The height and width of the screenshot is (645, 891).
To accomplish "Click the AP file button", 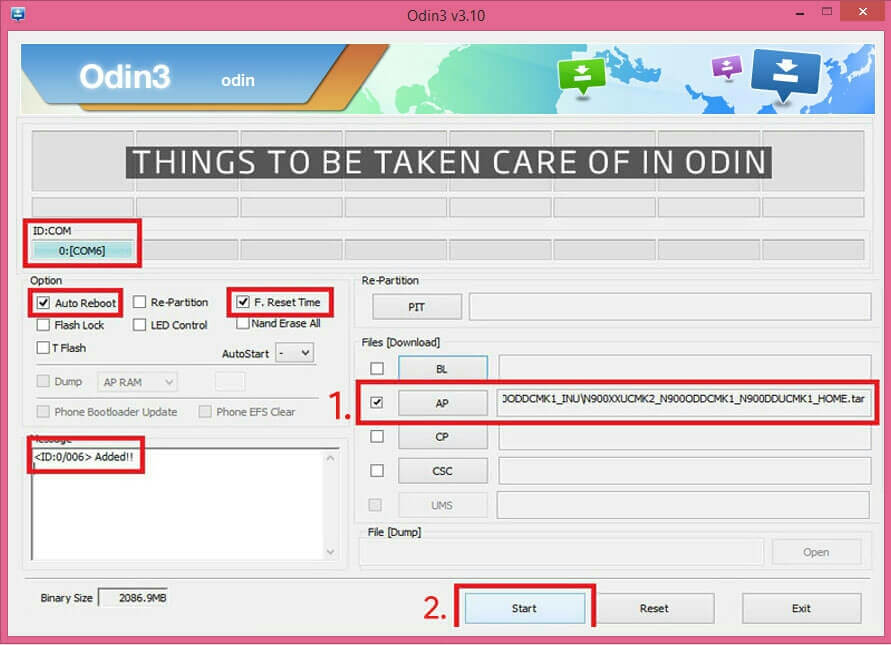I will point(443,403).
